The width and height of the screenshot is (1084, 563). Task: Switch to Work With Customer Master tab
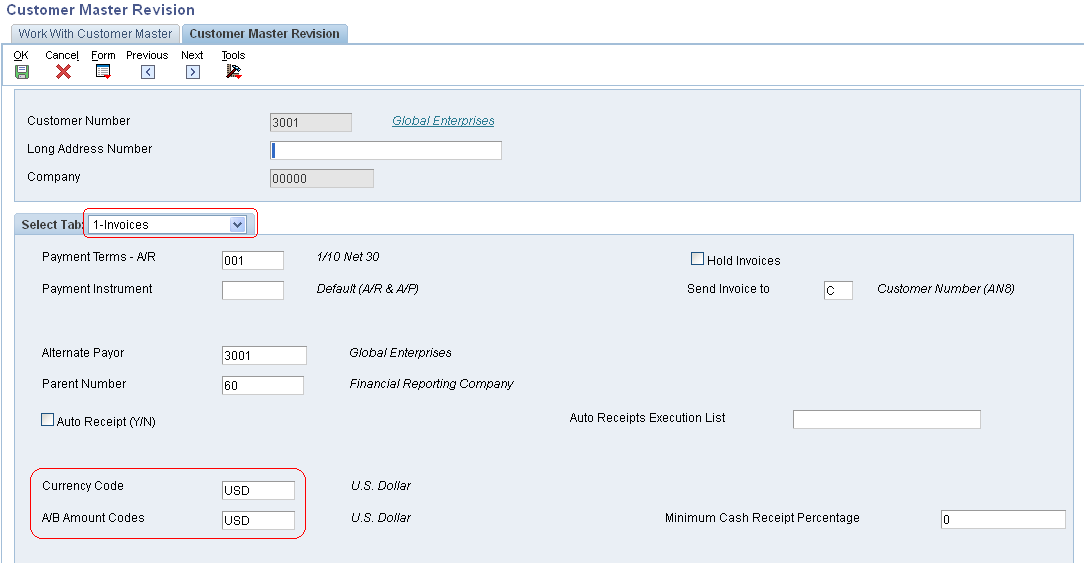(95, 34)
